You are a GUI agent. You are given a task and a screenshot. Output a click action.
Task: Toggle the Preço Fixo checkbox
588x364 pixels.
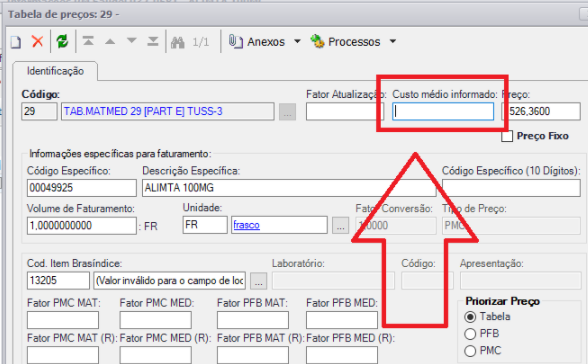click(x=507, y=136)
